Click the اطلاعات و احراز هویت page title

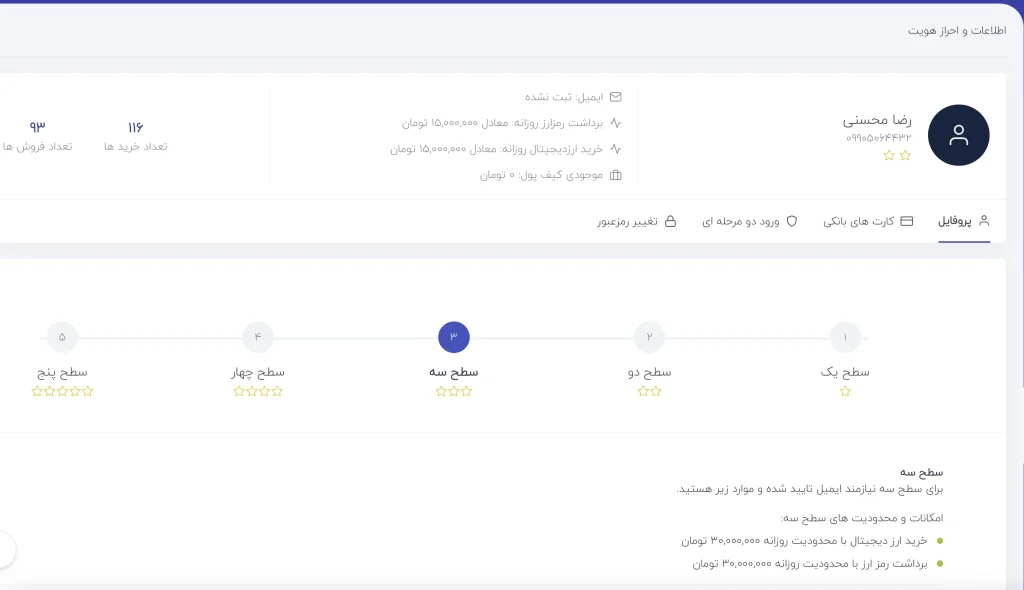(957, 31)
